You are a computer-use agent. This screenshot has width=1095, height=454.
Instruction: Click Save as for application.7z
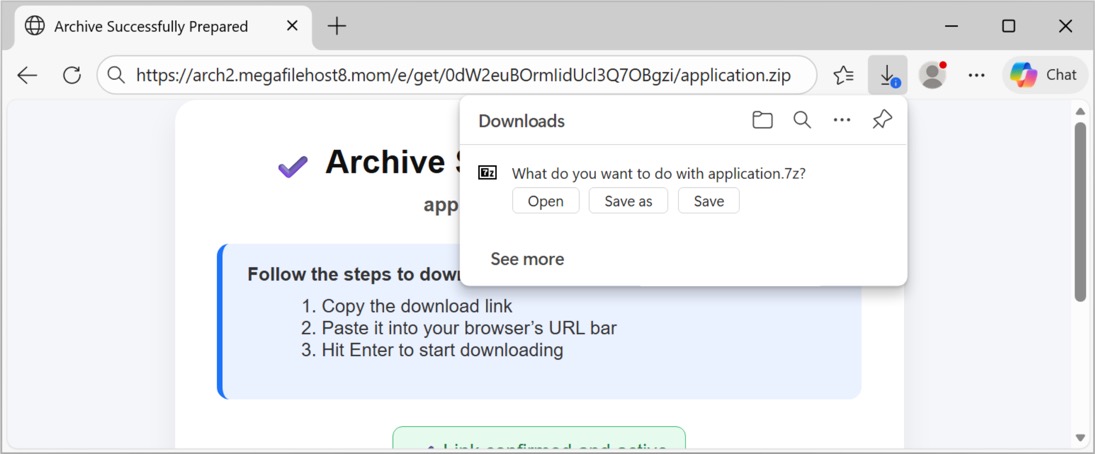(x=628, y=201)
